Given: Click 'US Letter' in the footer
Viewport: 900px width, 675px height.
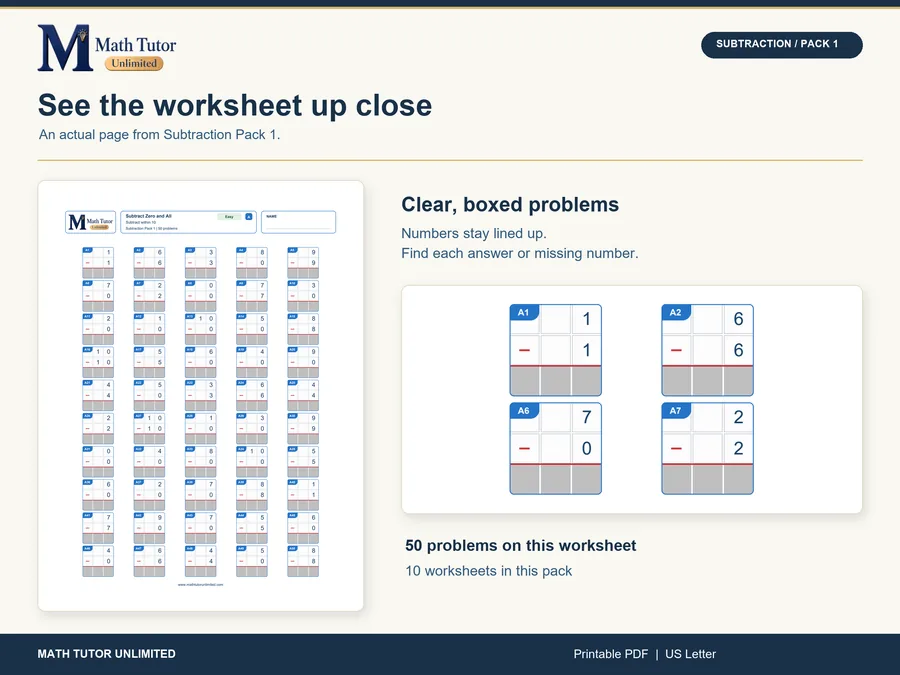Looking at the screenshot, I should coord(690,654).
